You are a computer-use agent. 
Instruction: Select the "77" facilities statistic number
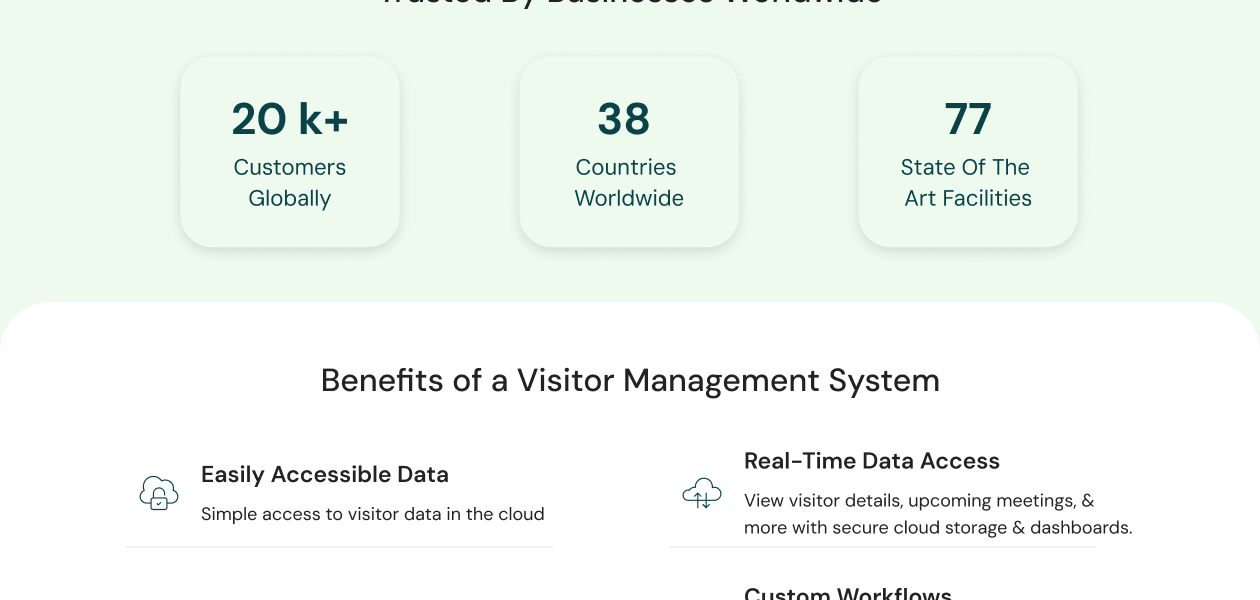tap(968, 119)
